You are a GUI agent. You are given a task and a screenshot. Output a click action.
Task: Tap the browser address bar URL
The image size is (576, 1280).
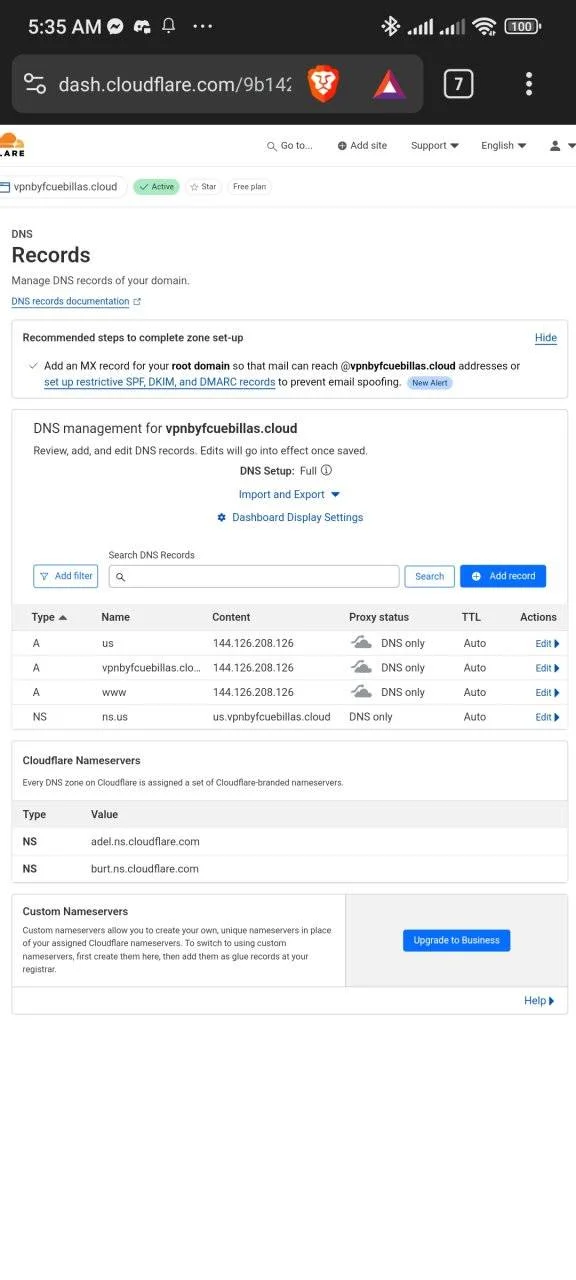click(x=175, y=84)
